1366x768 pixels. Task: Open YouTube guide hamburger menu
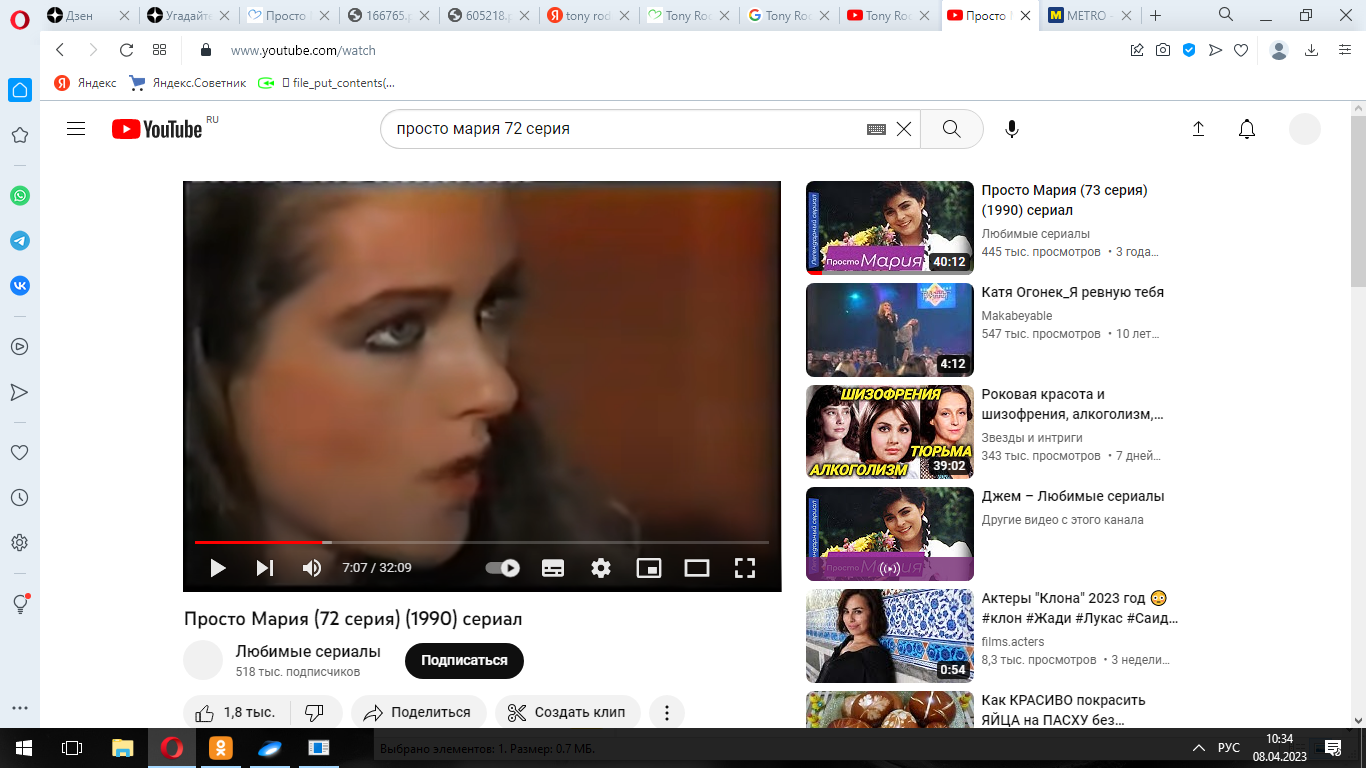(x=76, y=128)
